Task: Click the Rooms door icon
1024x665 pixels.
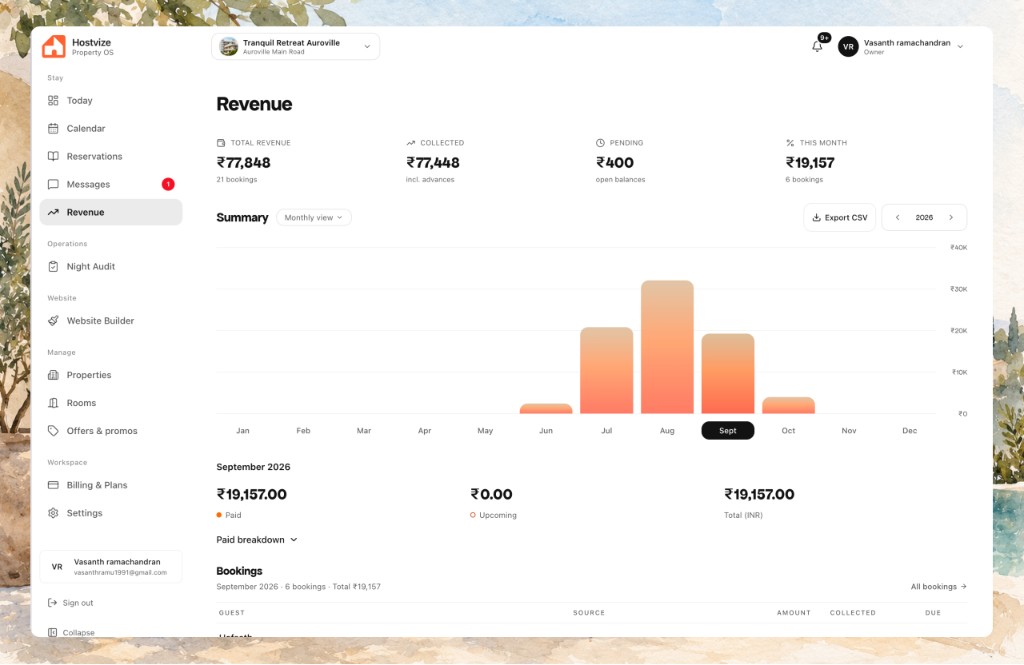Action: pos(53,403)
